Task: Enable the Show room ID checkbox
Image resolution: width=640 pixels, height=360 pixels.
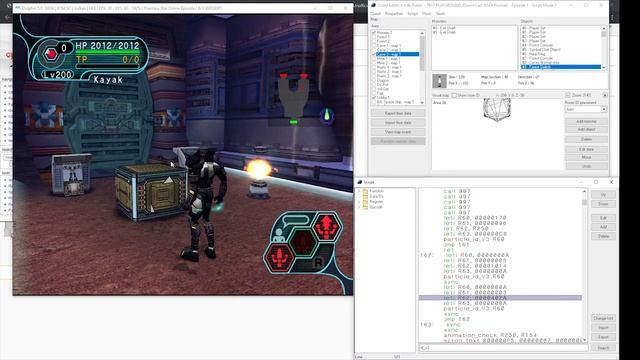Action: (x=454, y=96)
